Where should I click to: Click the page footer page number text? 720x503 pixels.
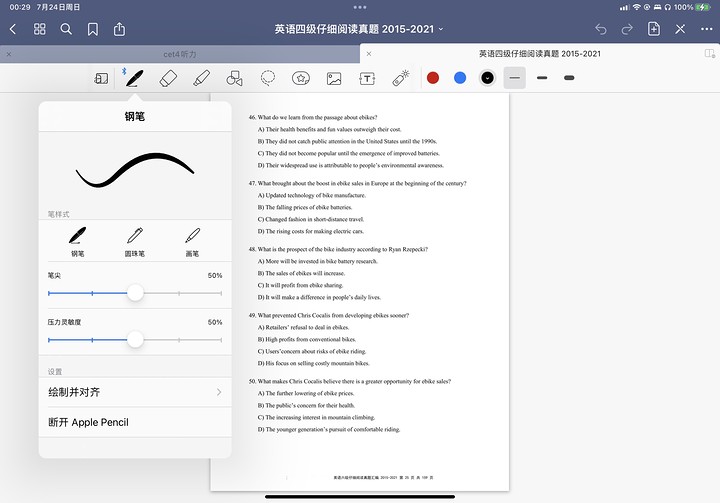point(383,478)
